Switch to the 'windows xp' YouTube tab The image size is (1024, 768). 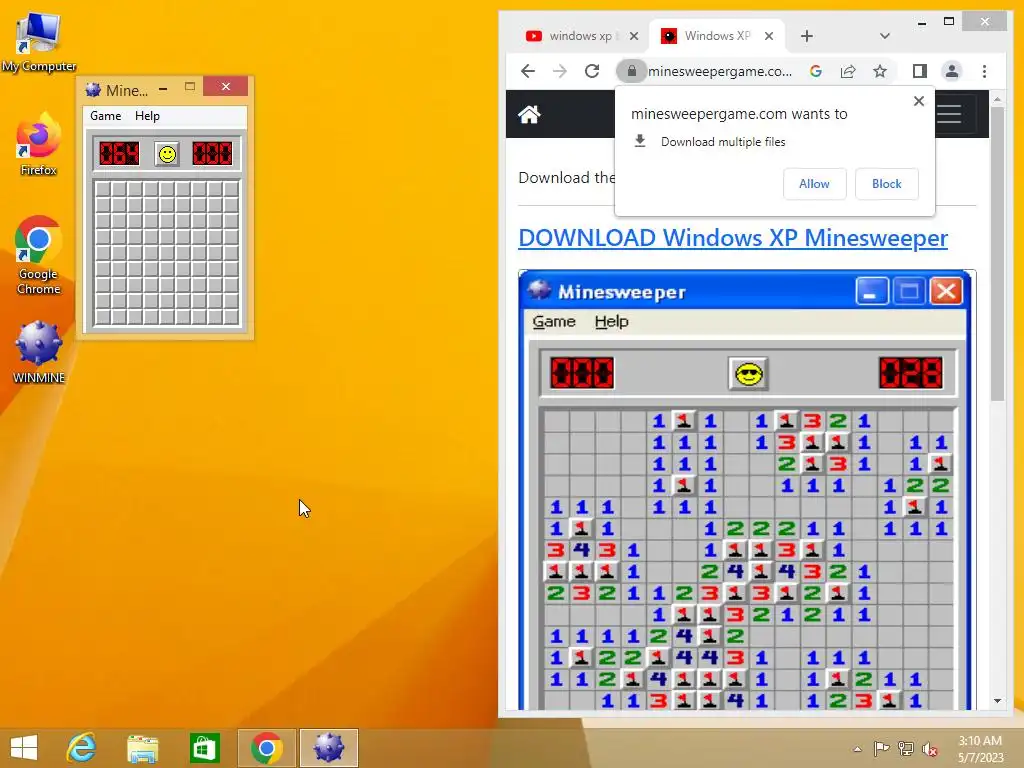[x=581, y=36]
